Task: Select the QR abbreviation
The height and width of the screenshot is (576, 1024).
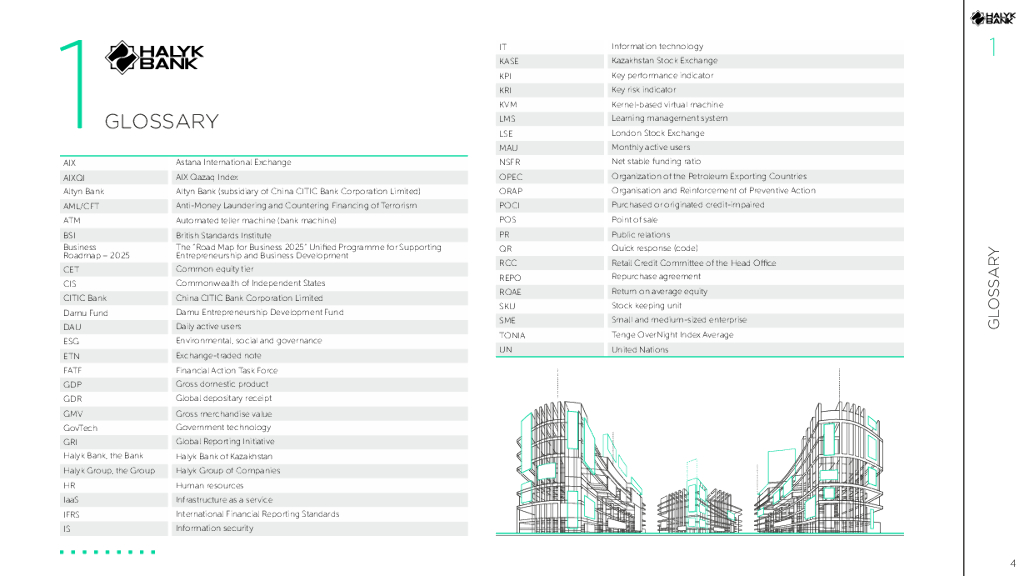Action: pyautogui.click(x=505, y=249)
